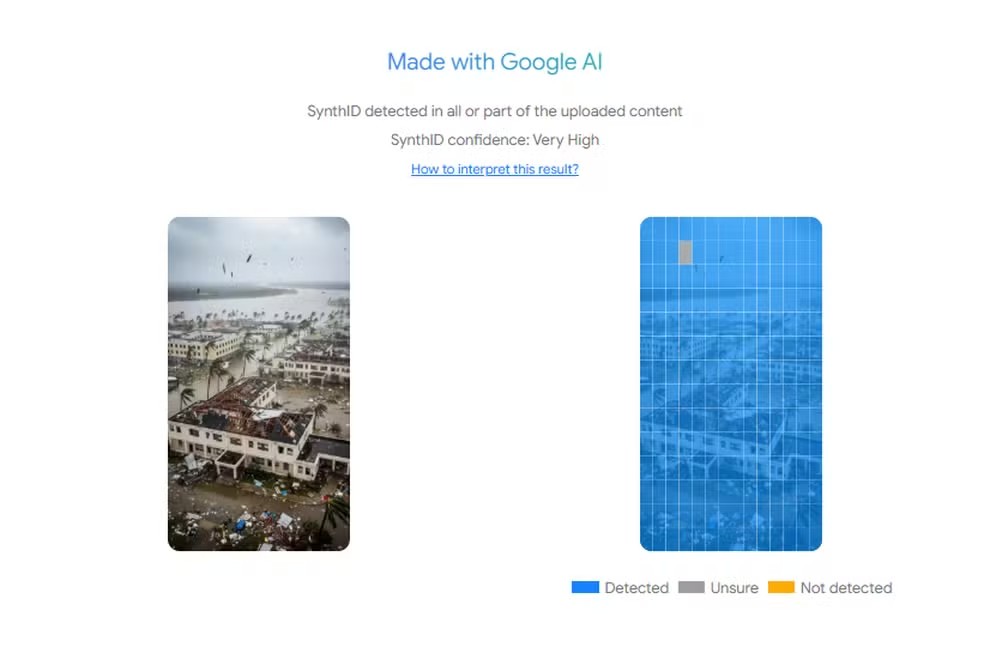Click the blue Detected legend swatch
Viewport: 984px width, 647px height.
pos(585,587)
